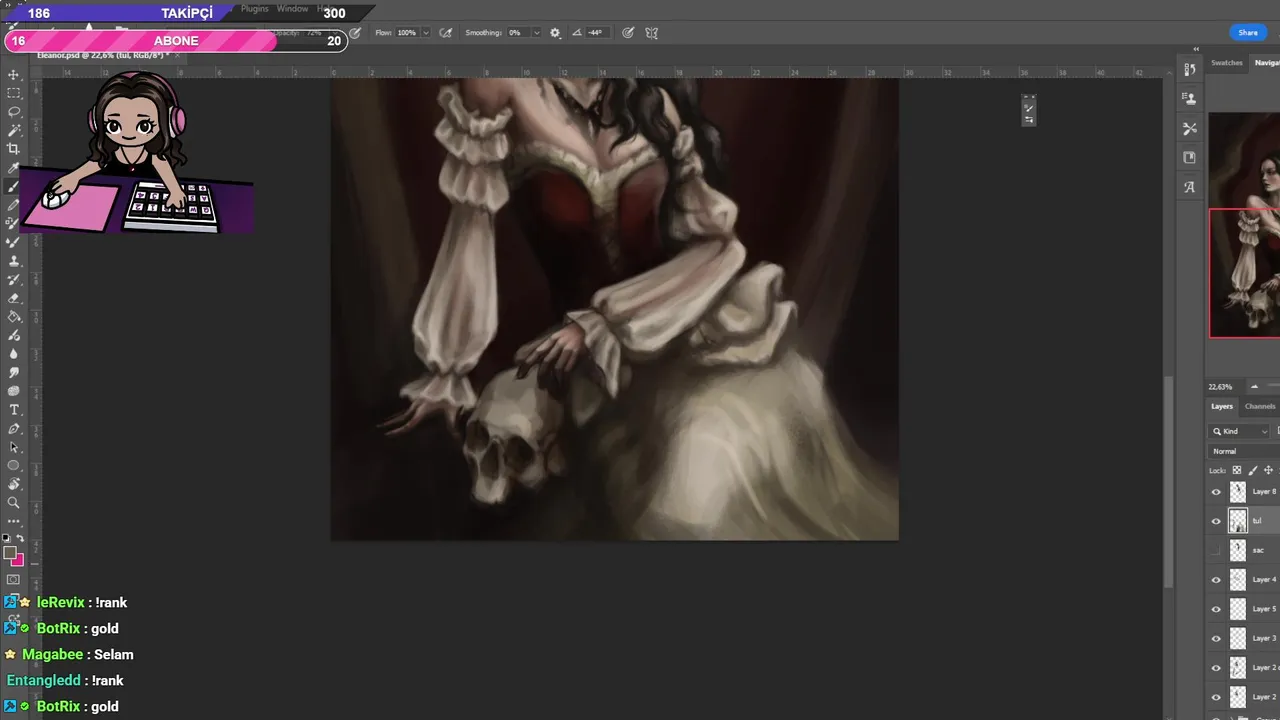Image resolution: width=1280 pixels, height=720 pixels.
Task: Click the canvas vertical scrollbar
Action: pyautogui.click(x=1168, y=482)
